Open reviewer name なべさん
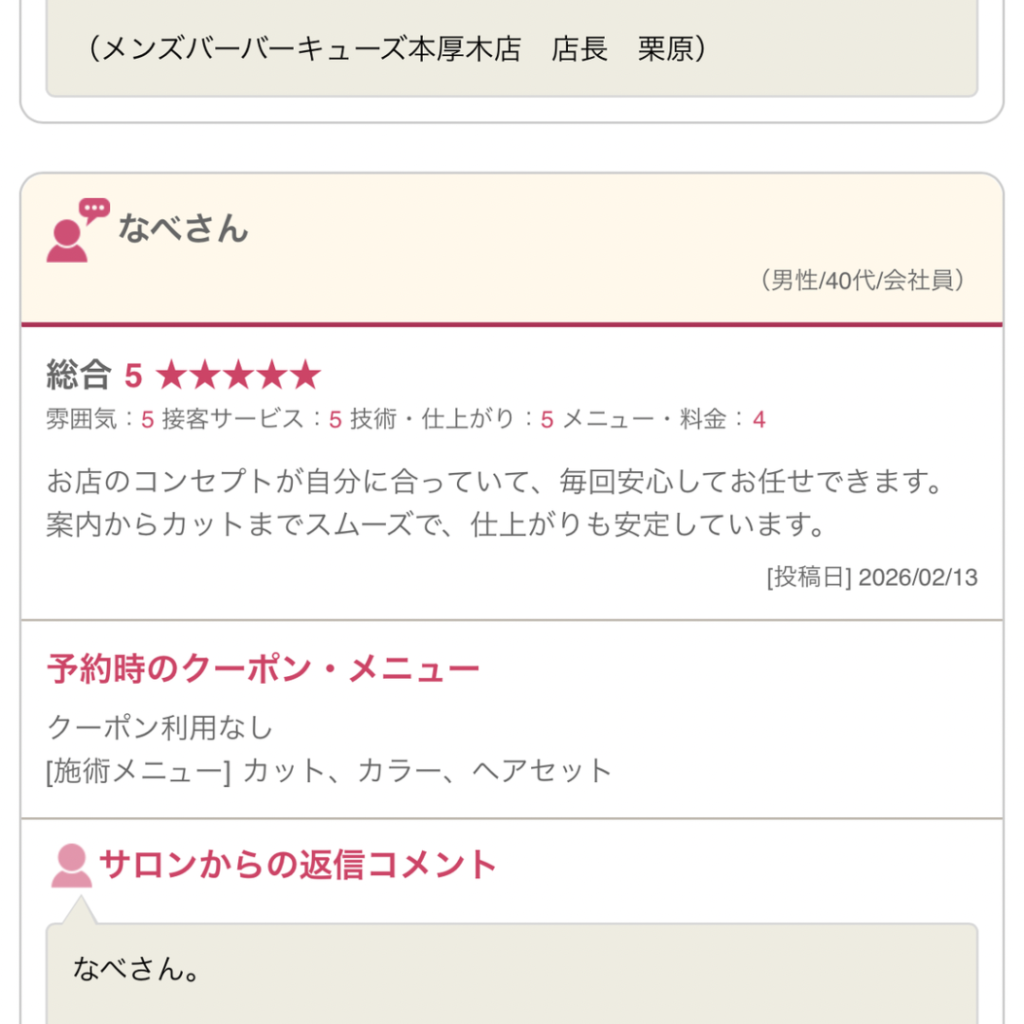Screen dimensions: 1024x1024 [183, 229]
